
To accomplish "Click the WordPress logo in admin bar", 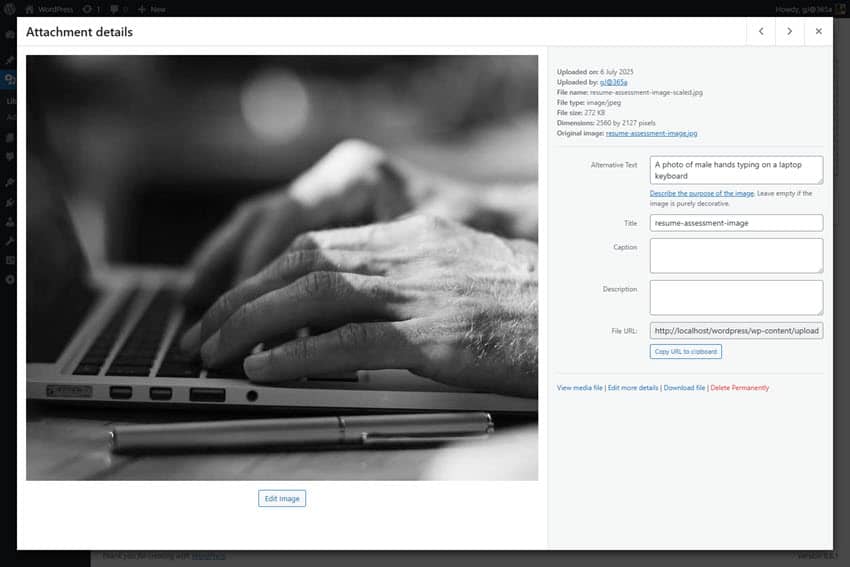I will (10, 9).
